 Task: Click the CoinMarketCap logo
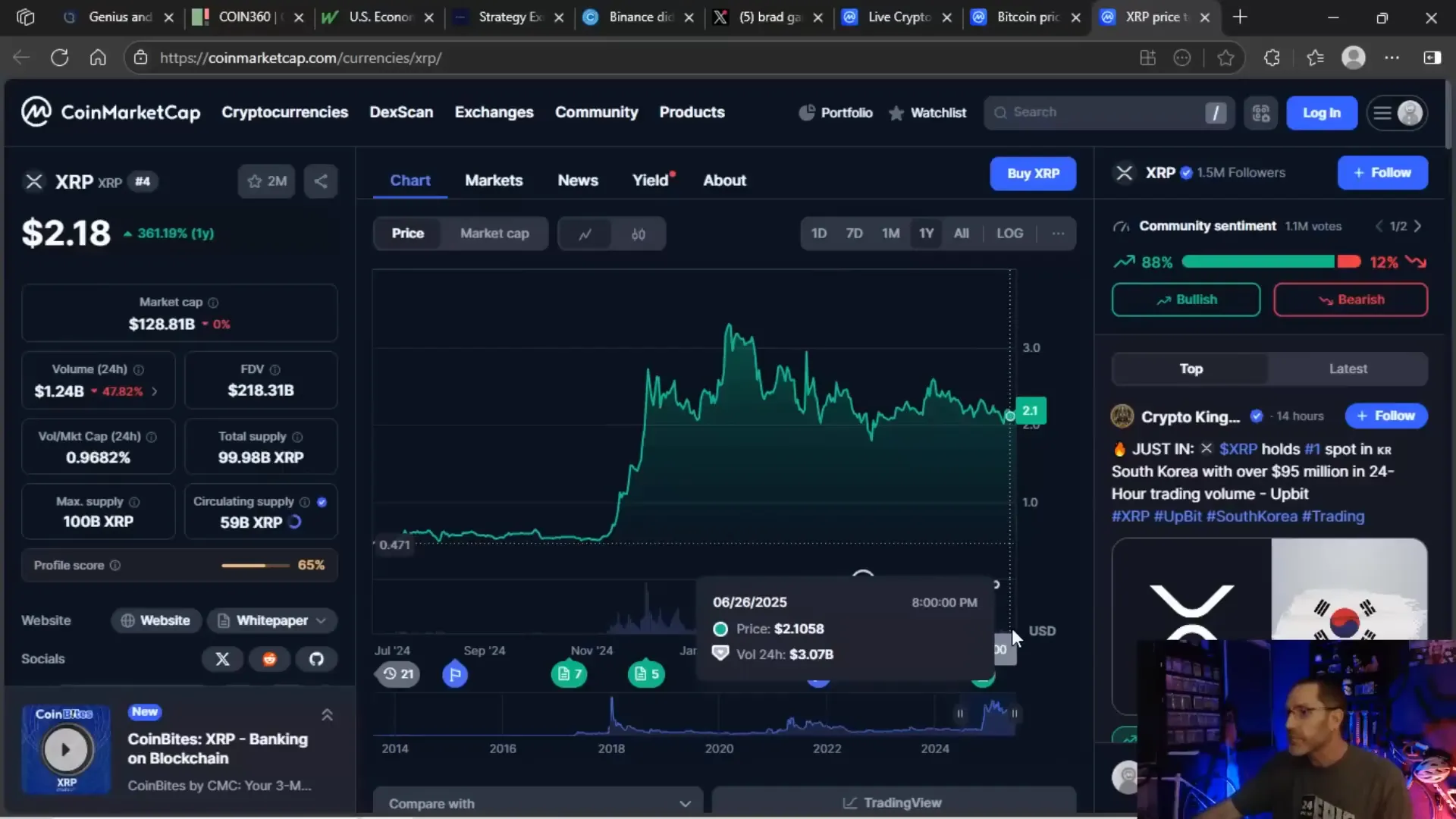coord(111,112)
